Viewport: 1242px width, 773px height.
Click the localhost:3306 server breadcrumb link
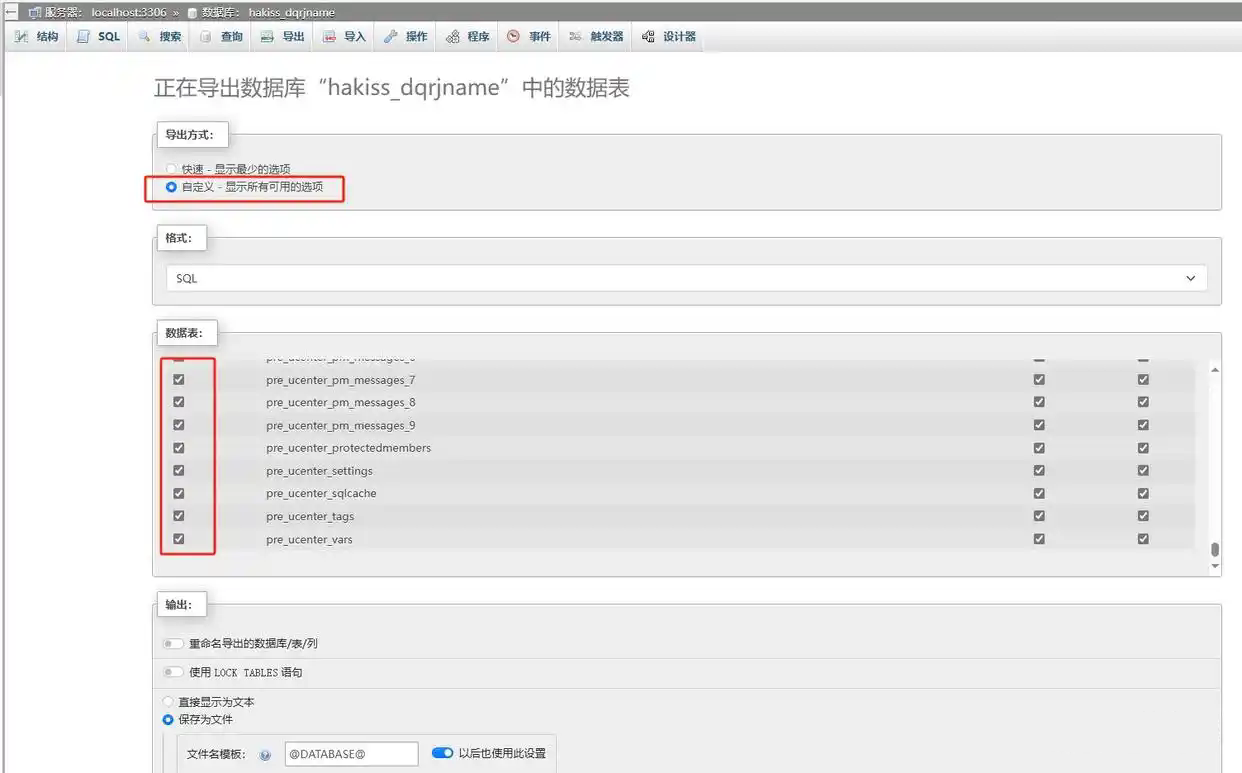(x=127, y=13)
